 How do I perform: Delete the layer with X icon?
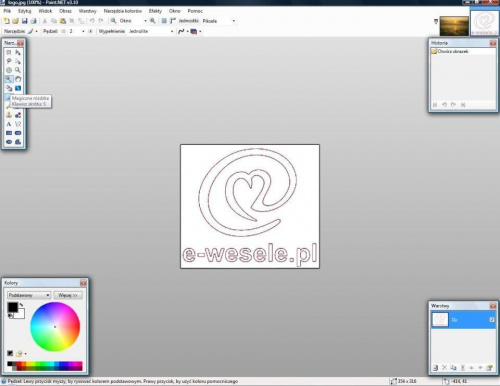pos(444,368)
